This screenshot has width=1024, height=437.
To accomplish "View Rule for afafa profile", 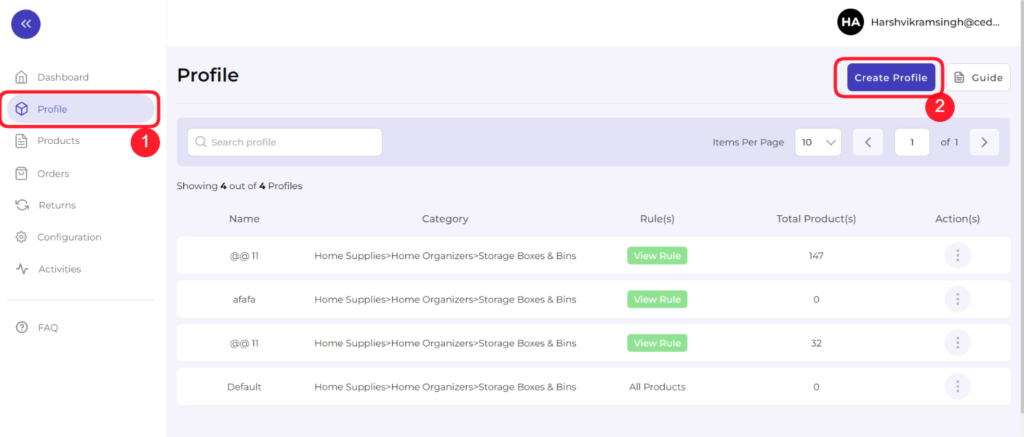I will click(x=657, y=299).
